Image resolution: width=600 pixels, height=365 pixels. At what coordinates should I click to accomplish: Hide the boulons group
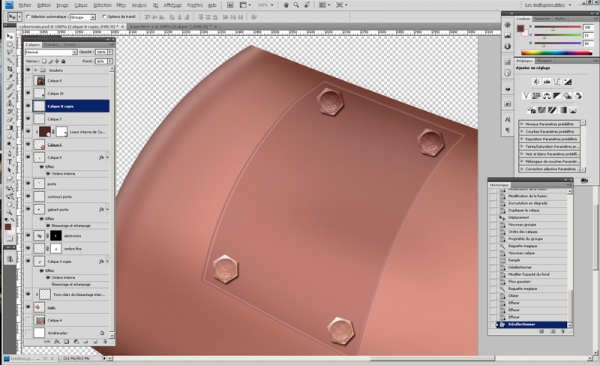(28, 70)
